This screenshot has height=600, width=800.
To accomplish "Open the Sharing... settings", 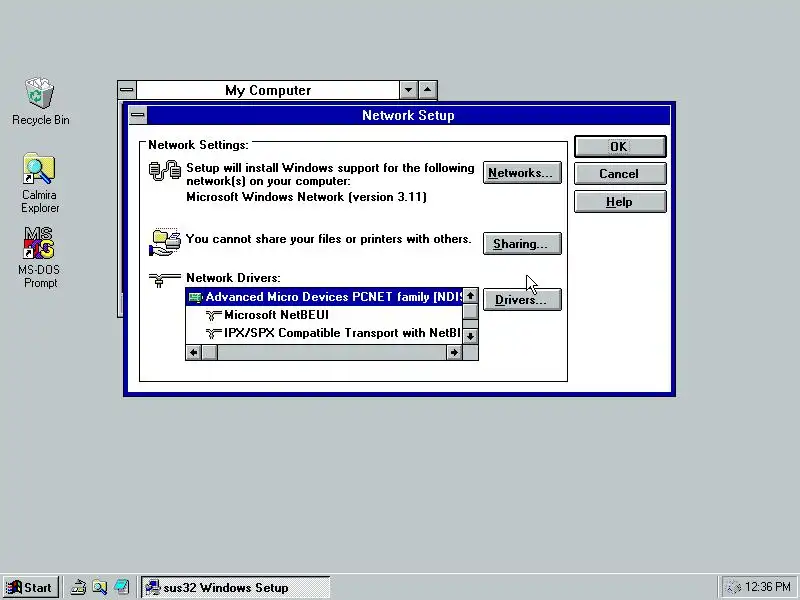I will 522,244.
